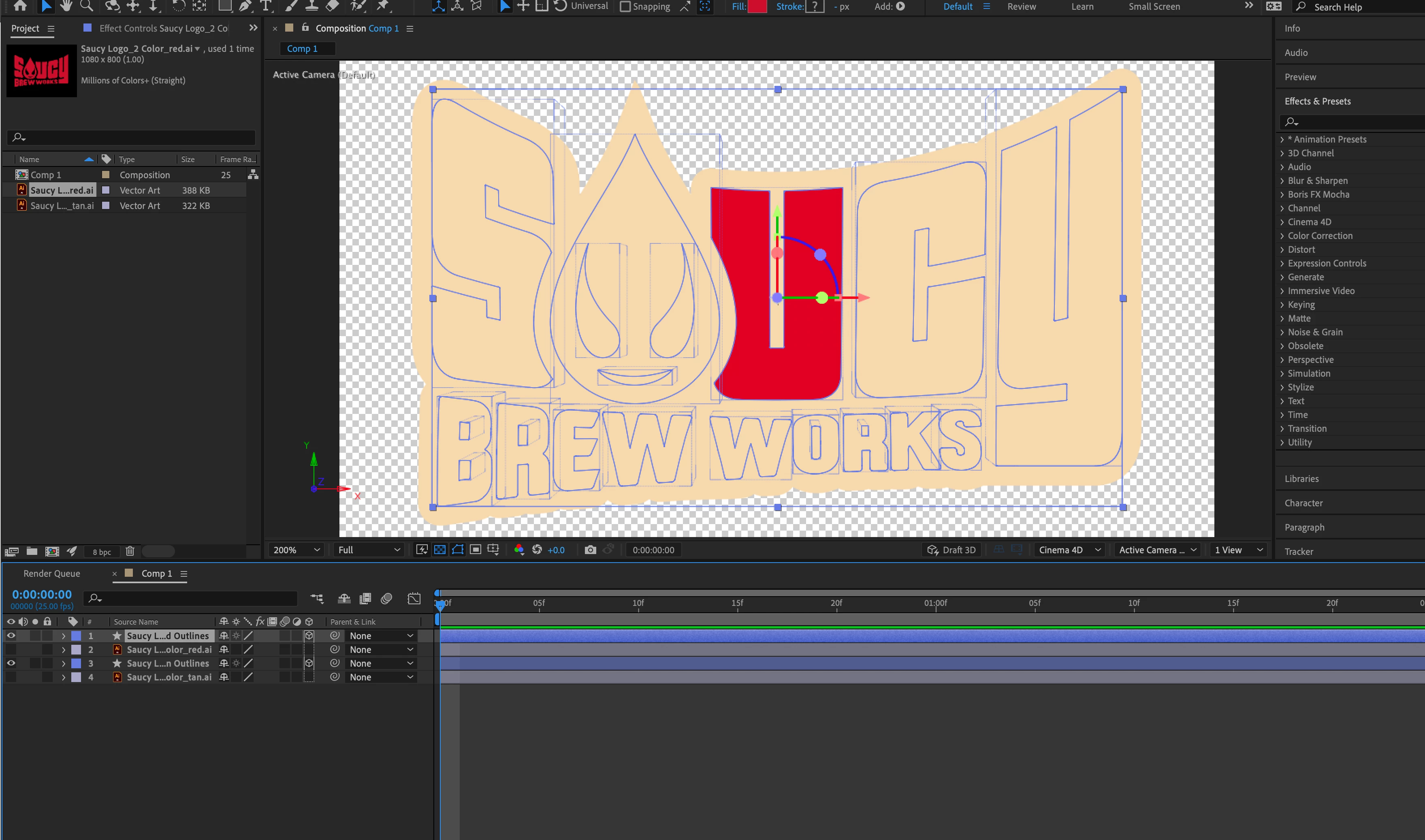The width and height of the screenshot is (1425, 840).
Task: Click the red Fill color swatch
Action: pyautogui.click(x=757, y=7)
